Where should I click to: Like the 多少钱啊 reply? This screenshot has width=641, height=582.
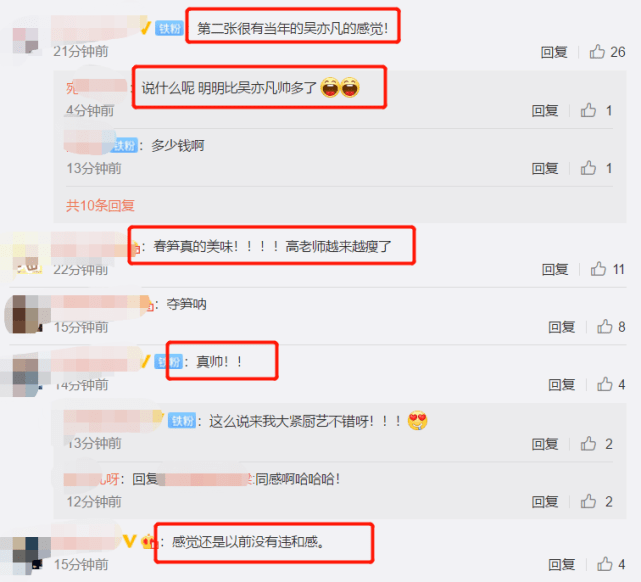588,168
